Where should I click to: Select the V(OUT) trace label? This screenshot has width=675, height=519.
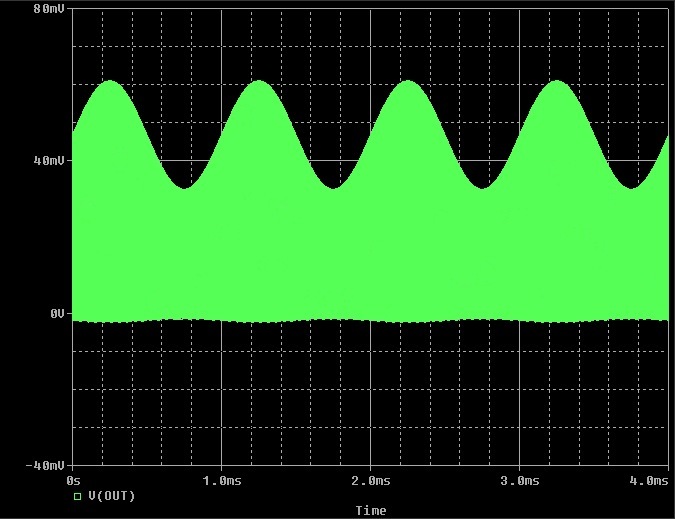112,496
